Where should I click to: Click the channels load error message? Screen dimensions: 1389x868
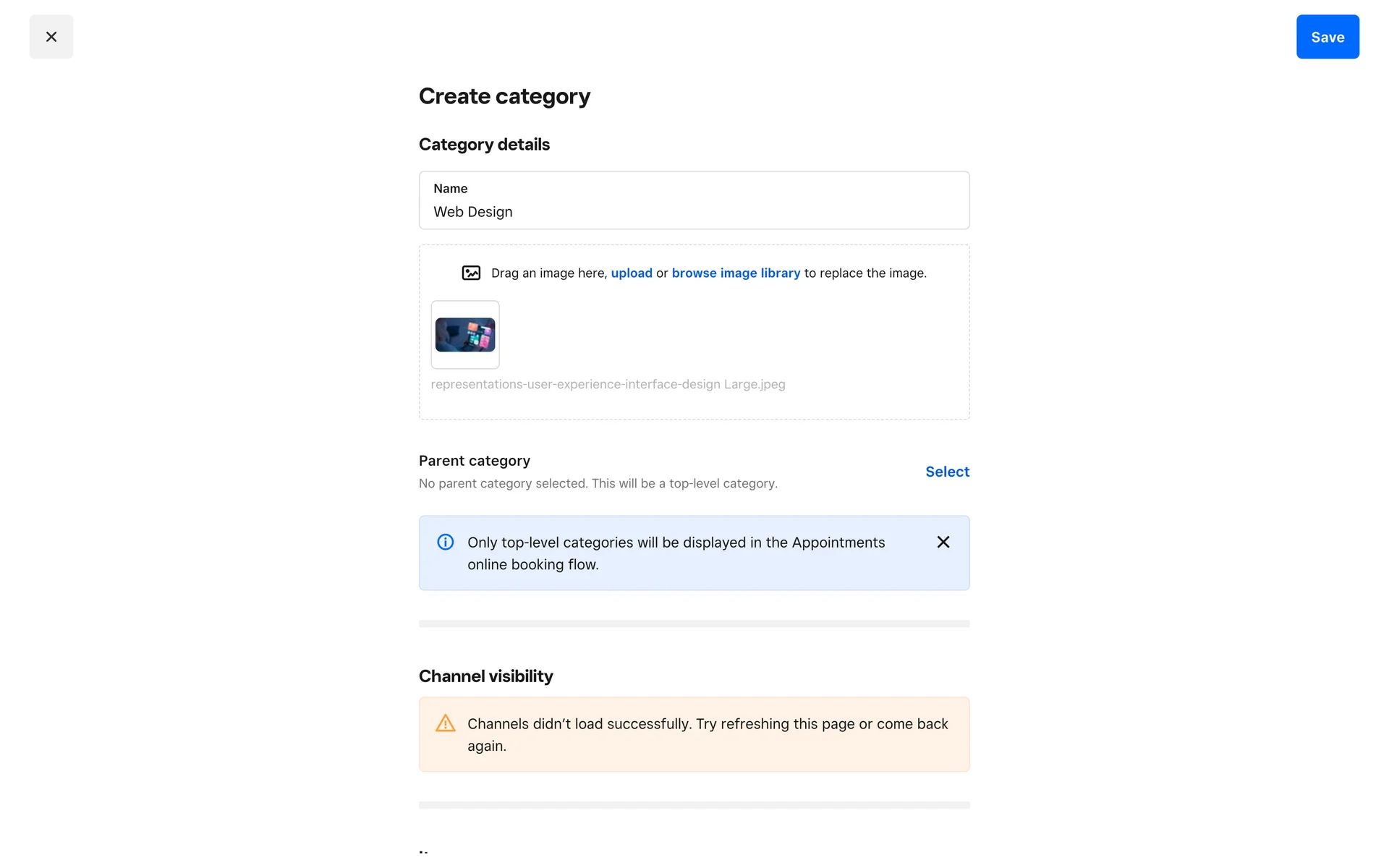tap(707, 734)
